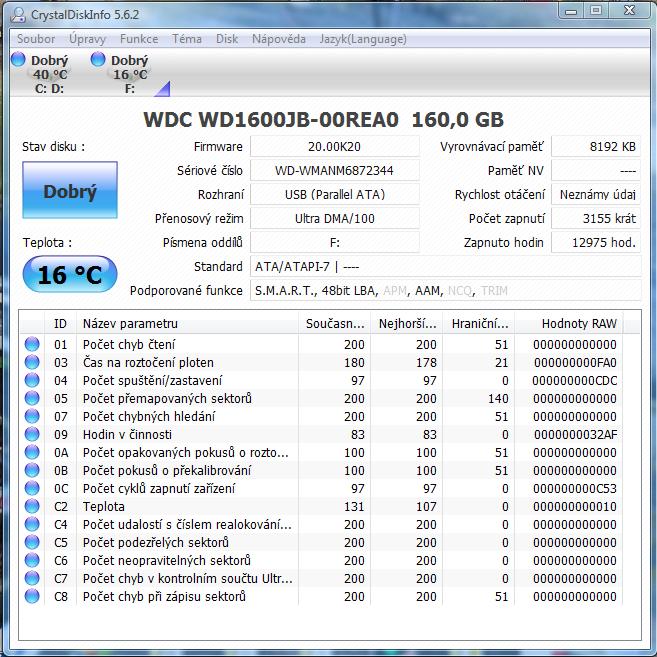
Task: Click RAW value 0000000032AF
Action: [576, 435]
